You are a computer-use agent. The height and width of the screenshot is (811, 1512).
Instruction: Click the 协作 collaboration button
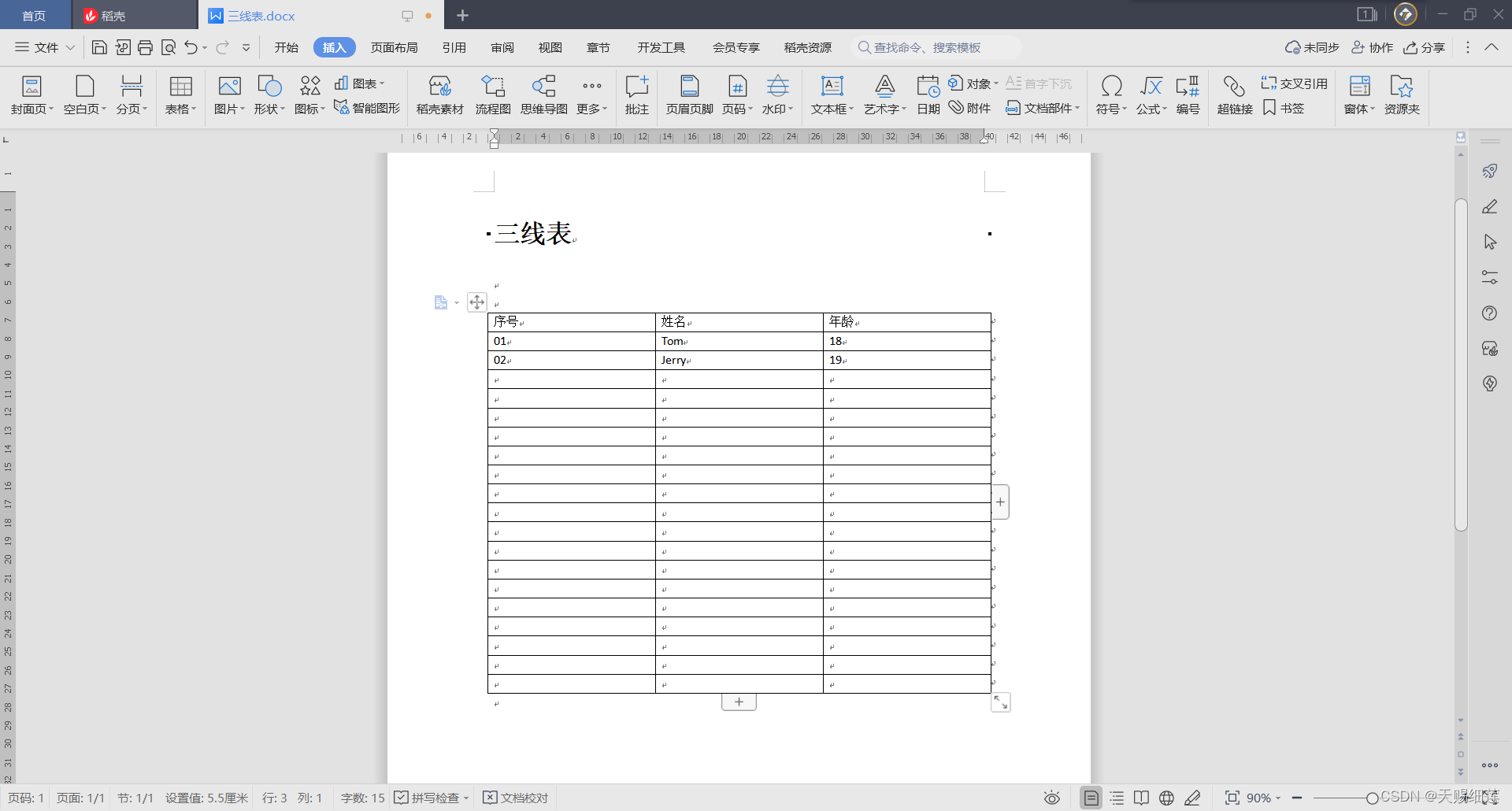pos(1373,47)
